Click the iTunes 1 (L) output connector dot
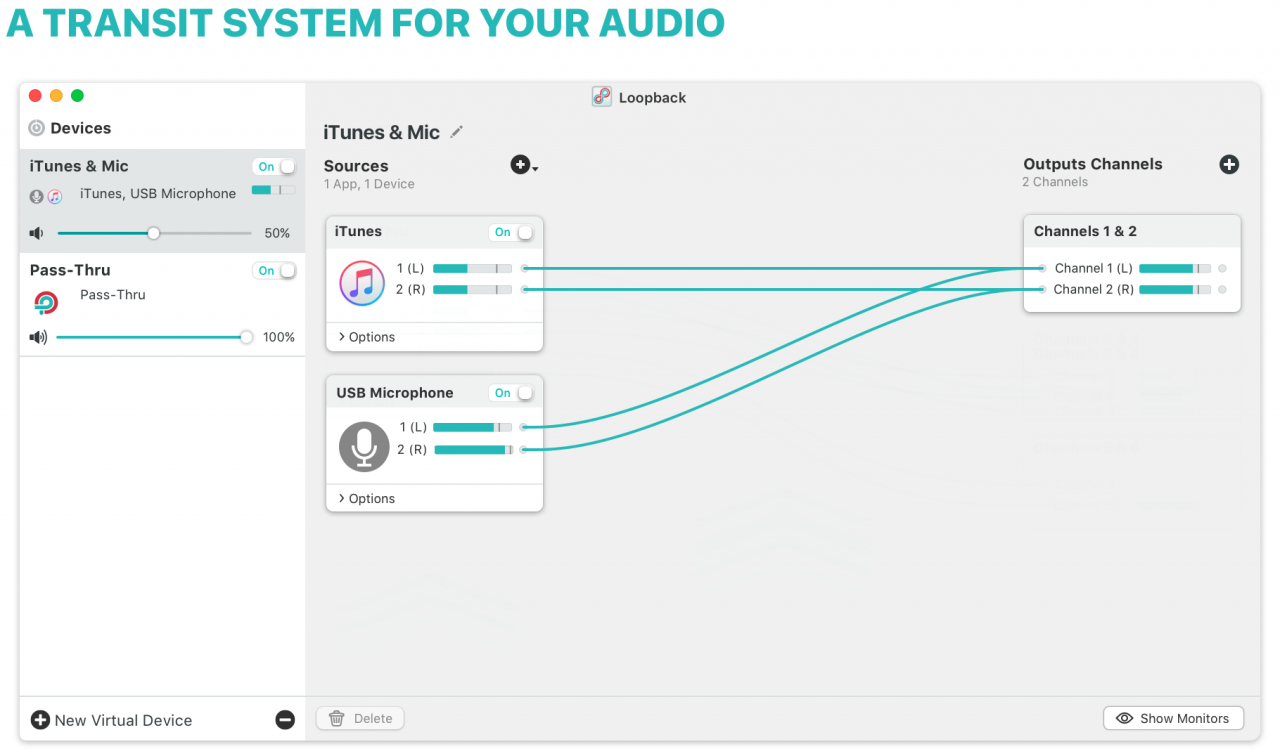1280x756 pixels. (x=524, y=268)
